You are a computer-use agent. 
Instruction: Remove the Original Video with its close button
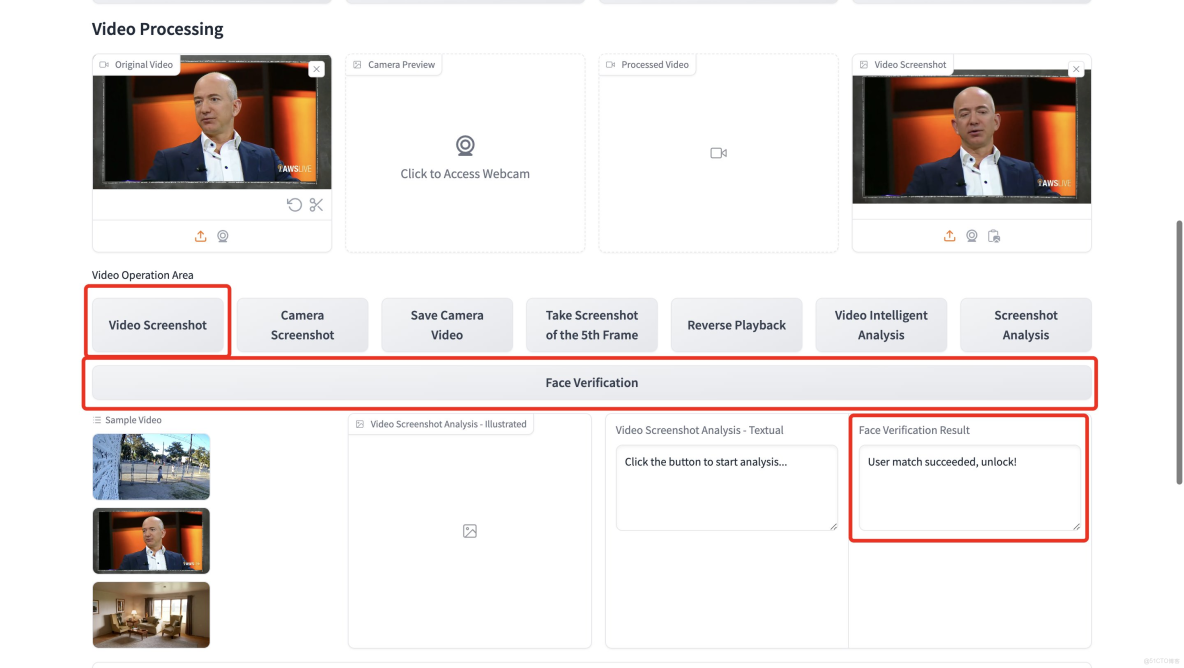pyautogui.click(x=317, y=68)
